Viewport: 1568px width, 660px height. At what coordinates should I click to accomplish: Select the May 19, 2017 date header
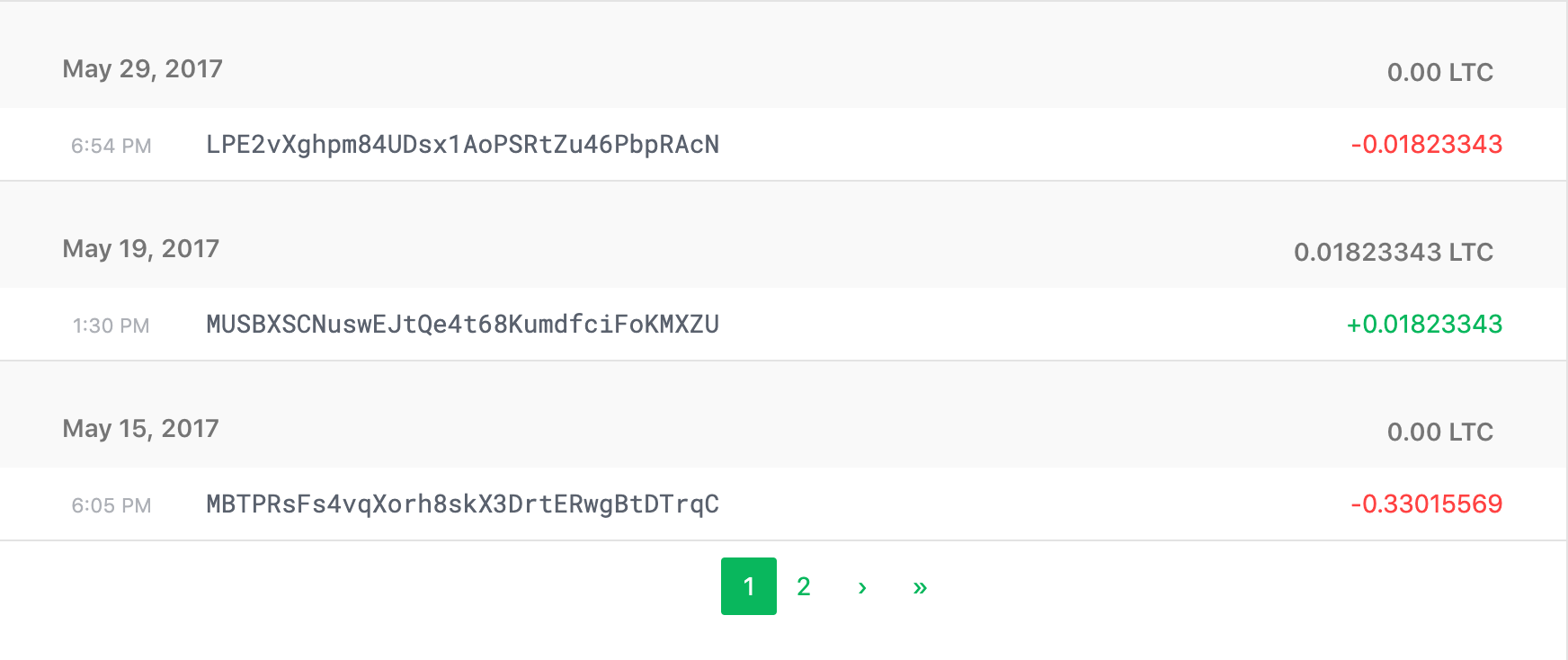pyautogui.click(x=140, y=249)
